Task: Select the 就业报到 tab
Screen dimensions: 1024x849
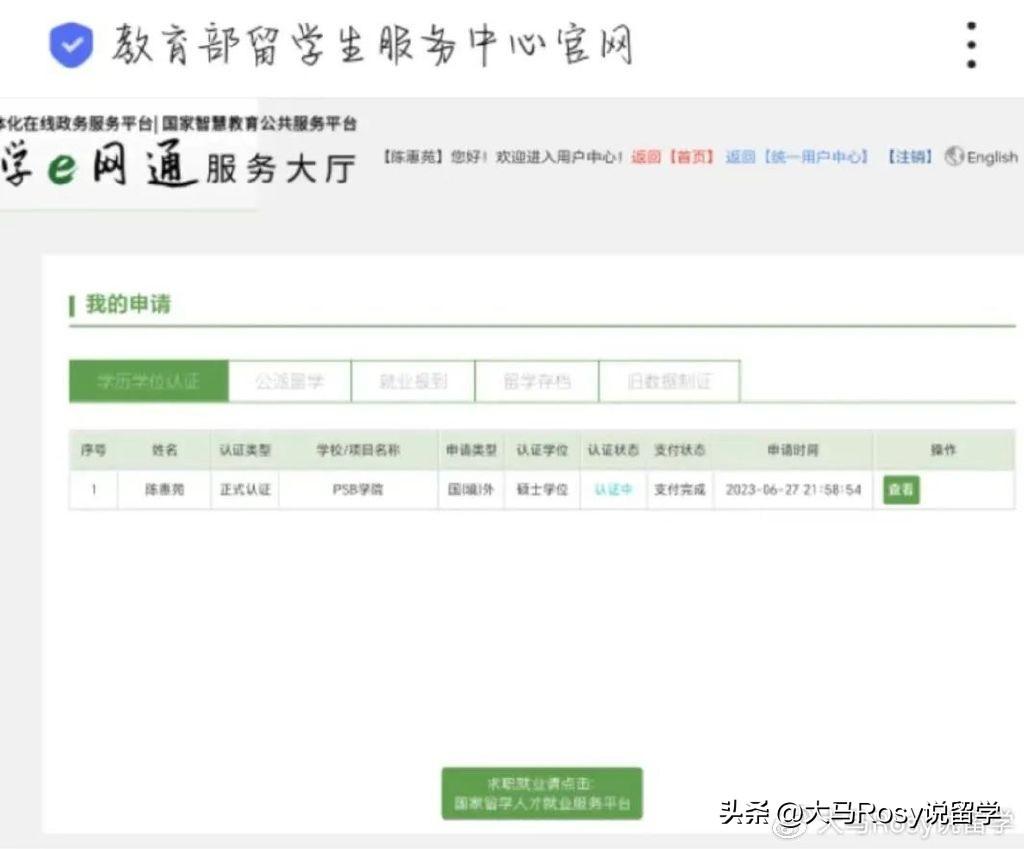Action: coord(413,382)
